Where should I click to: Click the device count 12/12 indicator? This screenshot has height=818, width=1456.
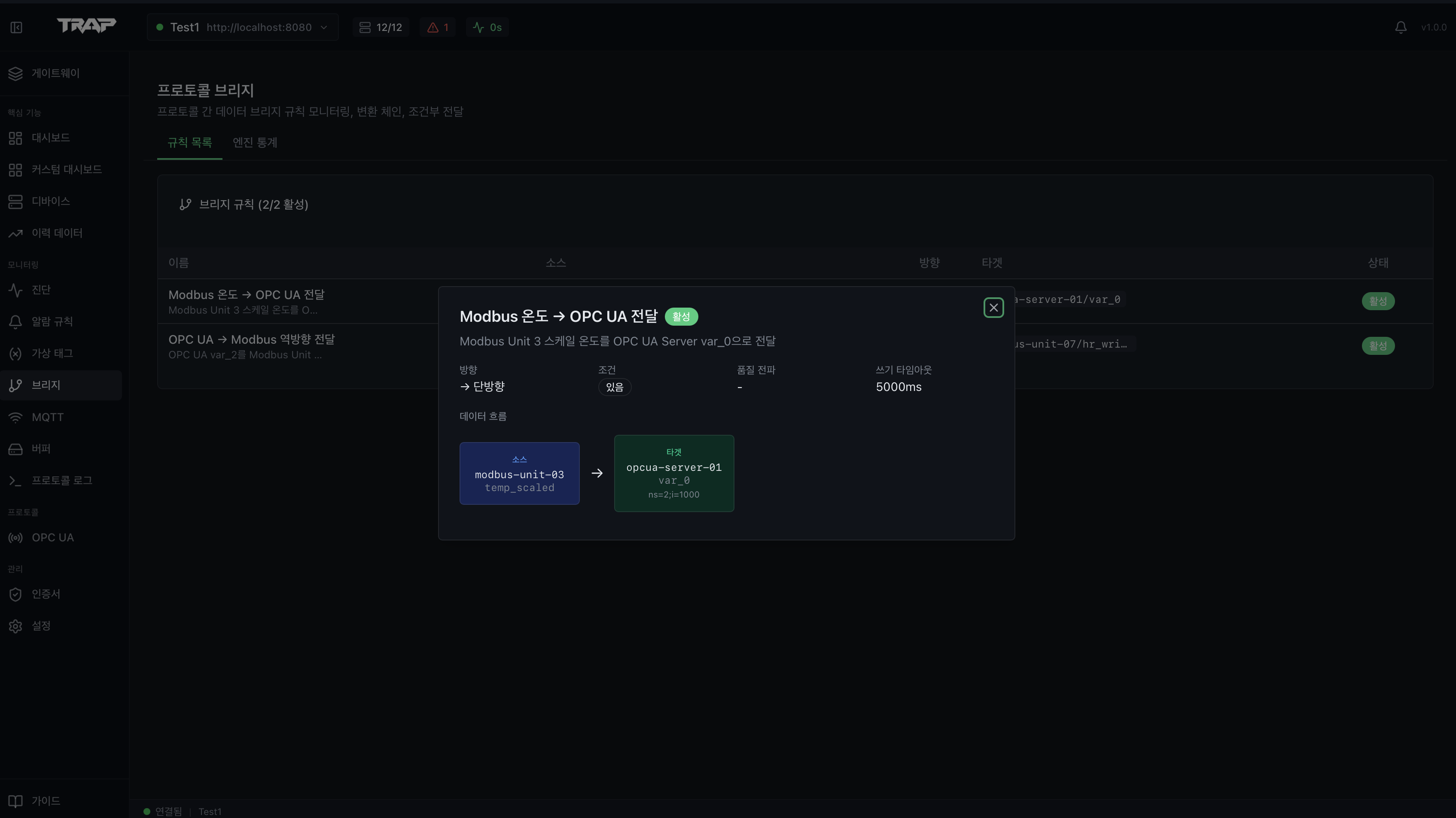381,27
